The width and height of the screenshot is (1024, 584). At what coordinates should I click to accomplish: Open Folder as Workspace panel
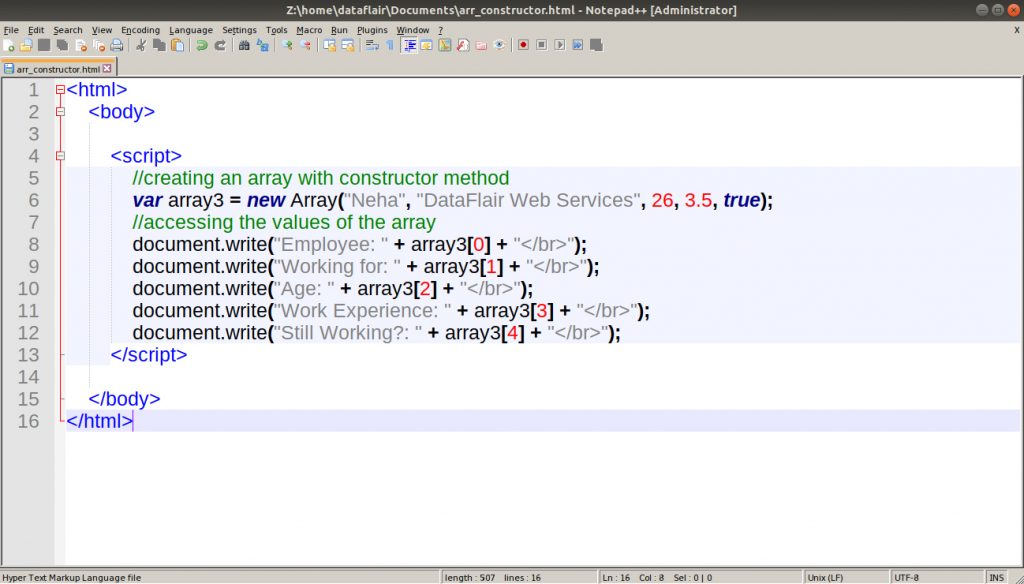click(481, 45)
